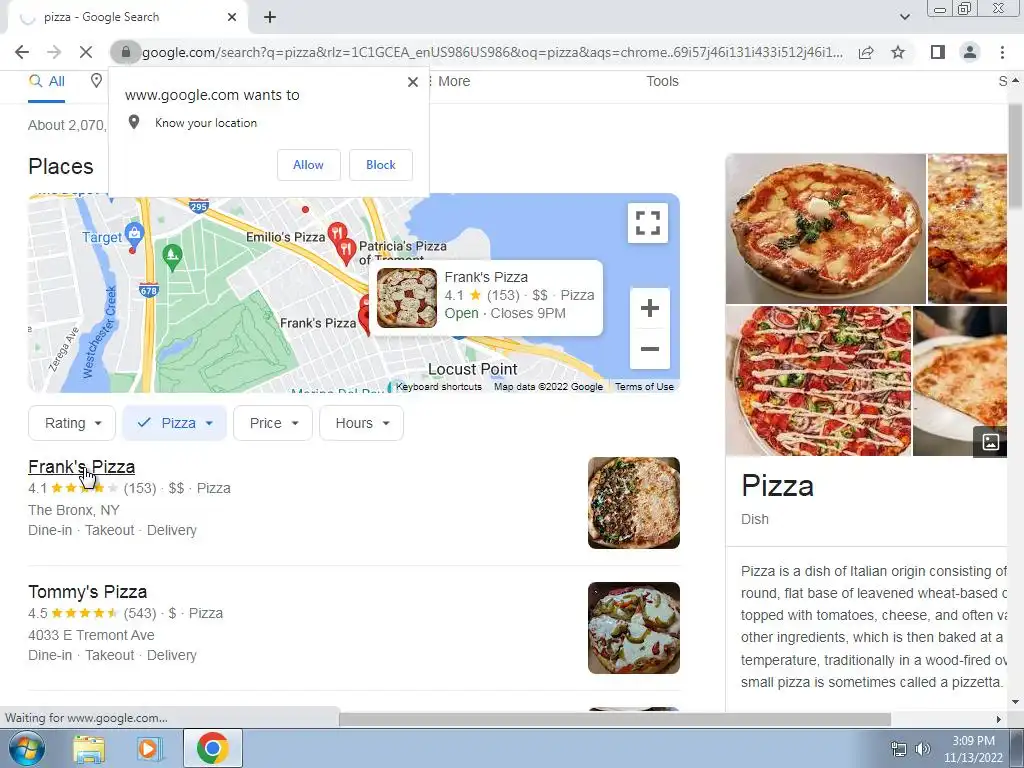Click the Pizza knowledge panel title
Screen dimensions: 1024x768
(x=777, y=486)
